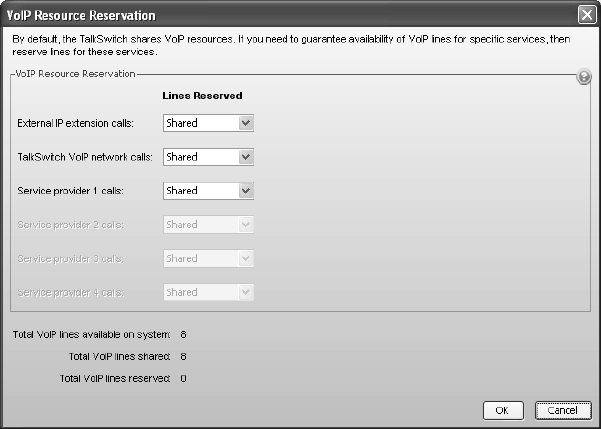Open Service provider 3 calls dropdown

pos(208,258)
